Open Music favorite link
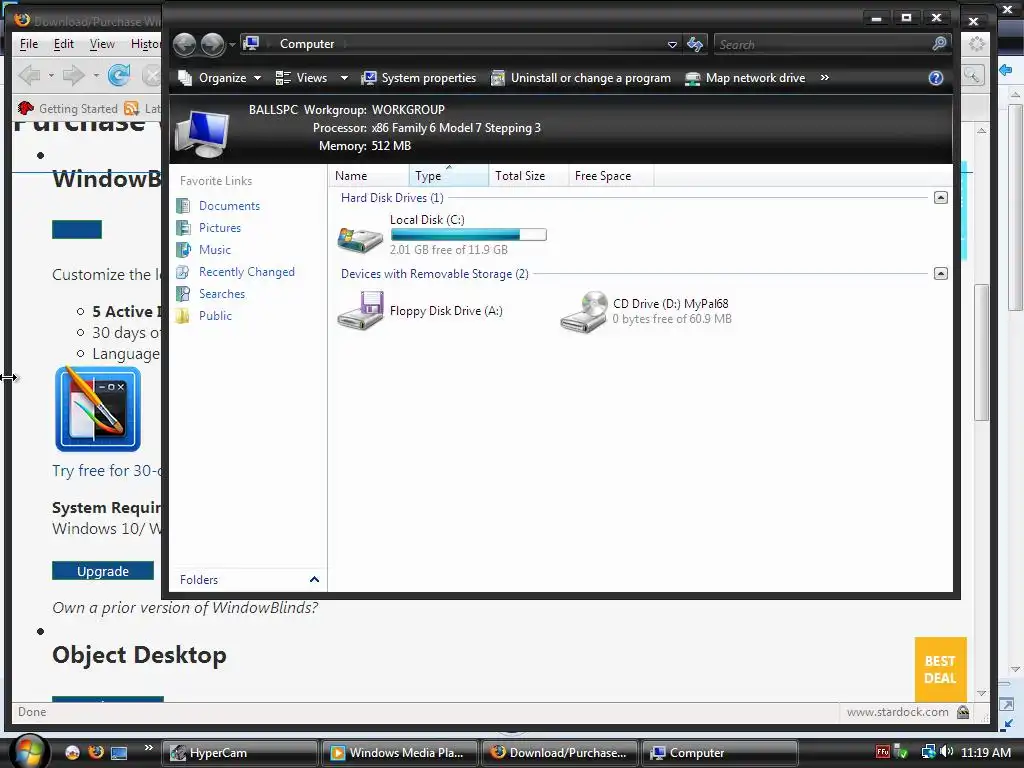Screen dimensions: 1024x768 click(215, 249)
